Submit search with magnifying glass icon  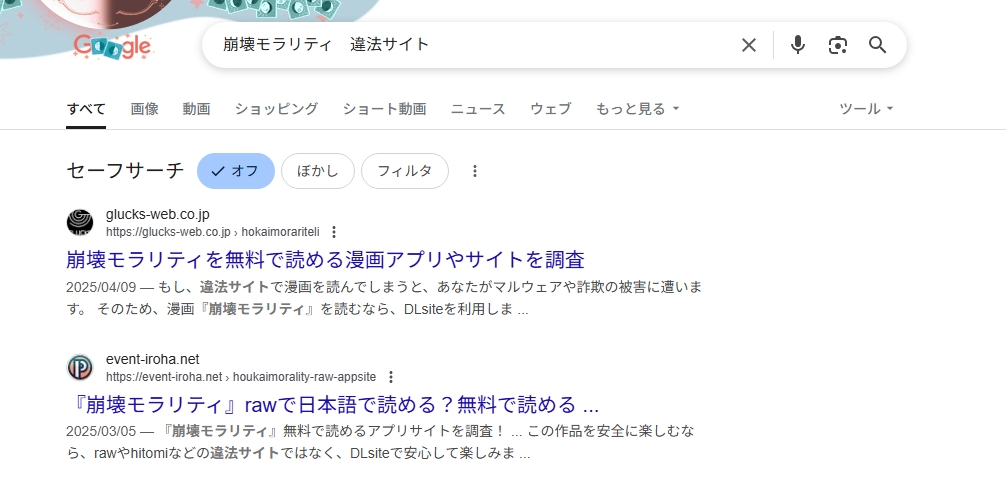pos(878,45)
